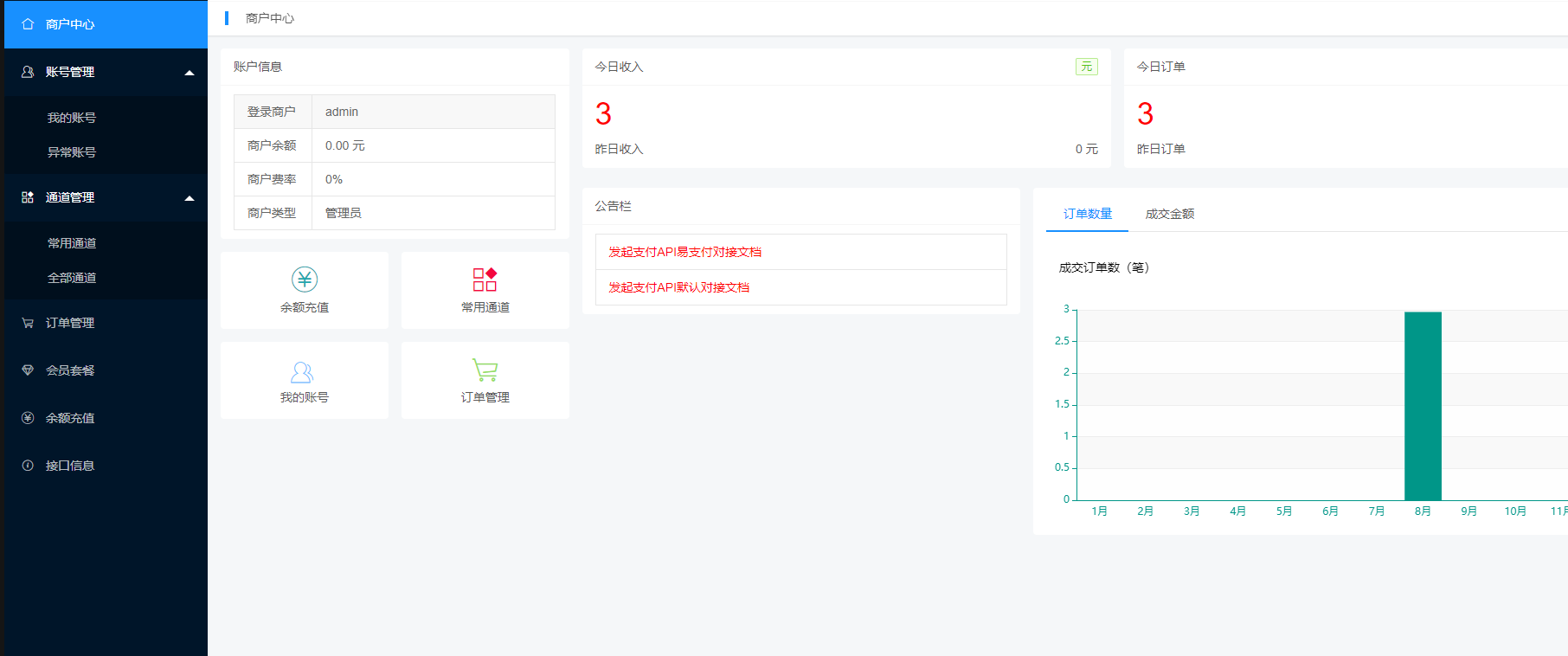Click the yen icon in sidebar 余额充值
Image resolution: width=1568 pixels, height=656 pixels.
28,418
